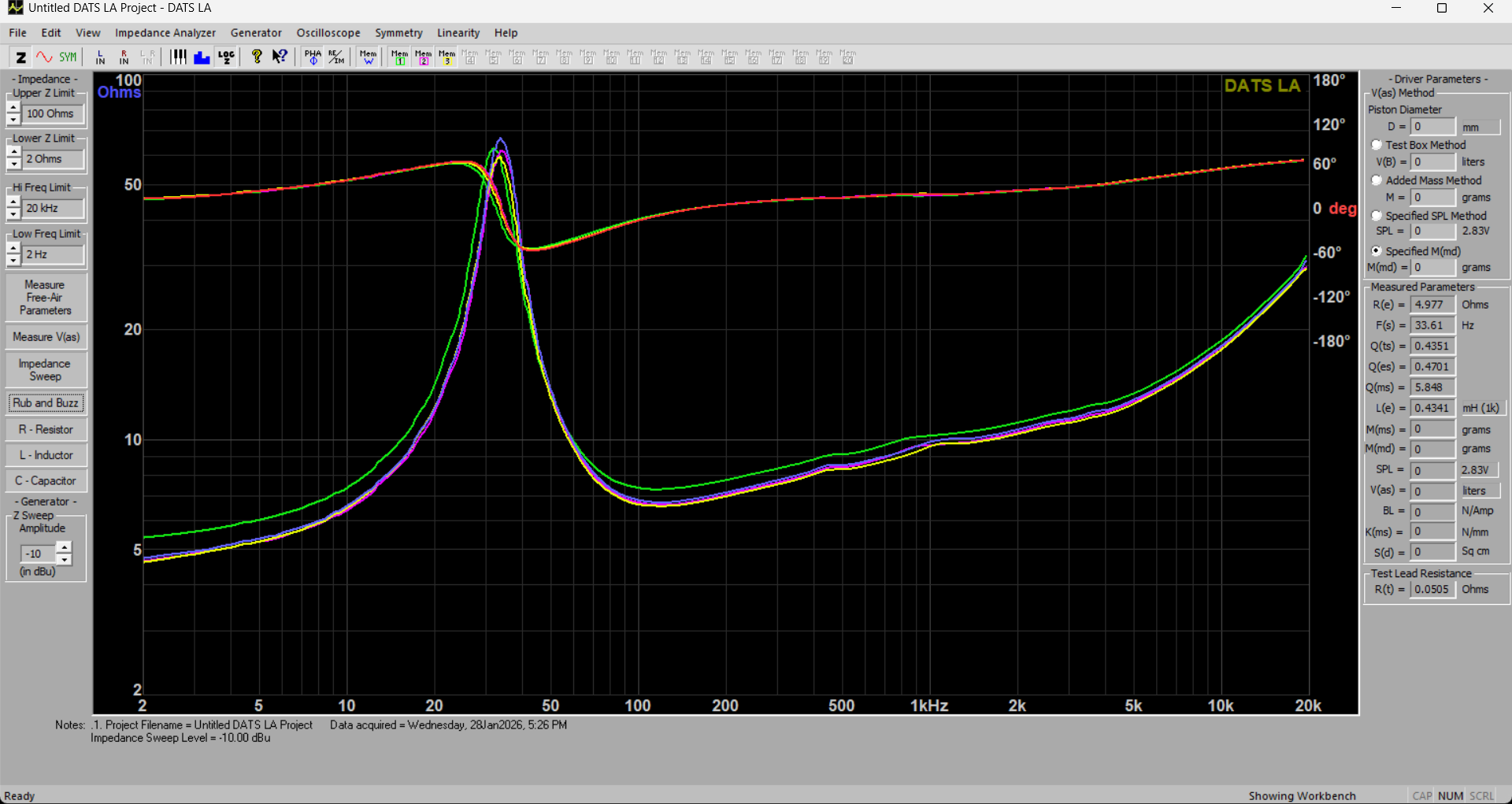The height and width of the screenshot is (804, 1512).
Task: Select the red sine wave generator icon
Action: click(44, 57)
